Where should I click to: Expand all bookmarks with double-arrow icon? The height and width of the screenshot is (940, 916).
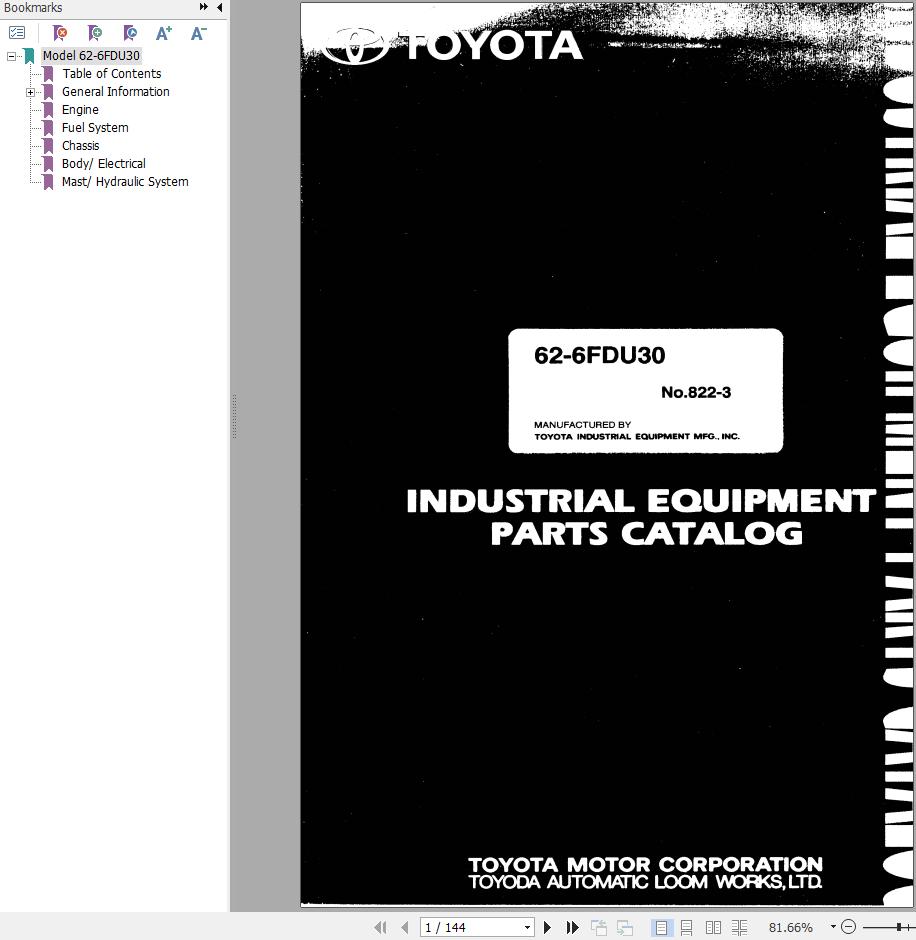(204, 7)
